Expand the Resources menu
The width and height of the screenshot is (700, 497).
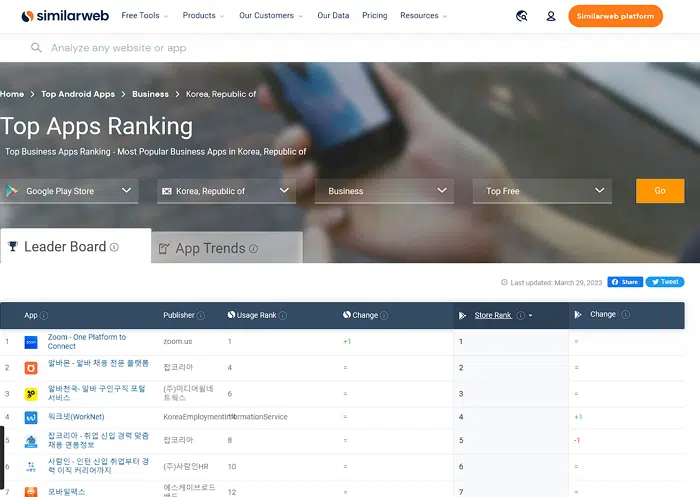[424, 16]
